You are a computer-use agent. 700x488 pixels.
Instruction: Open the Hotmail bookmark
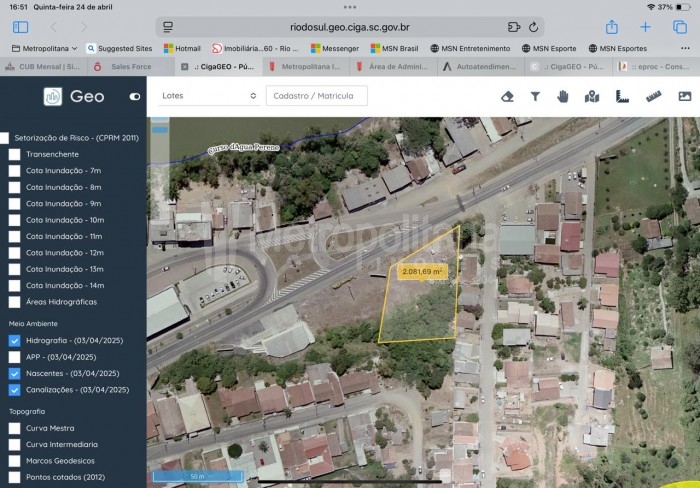[181, 48]
